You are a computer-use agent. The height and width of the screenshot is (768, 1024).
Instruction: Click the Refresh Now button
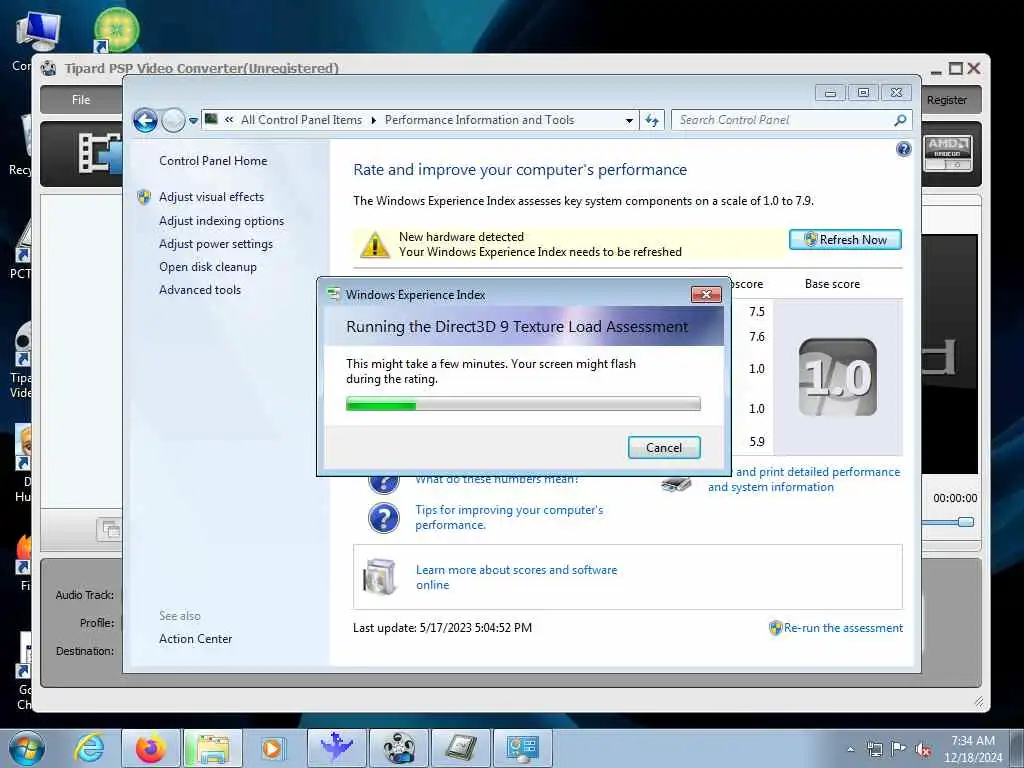pos(845,240)
